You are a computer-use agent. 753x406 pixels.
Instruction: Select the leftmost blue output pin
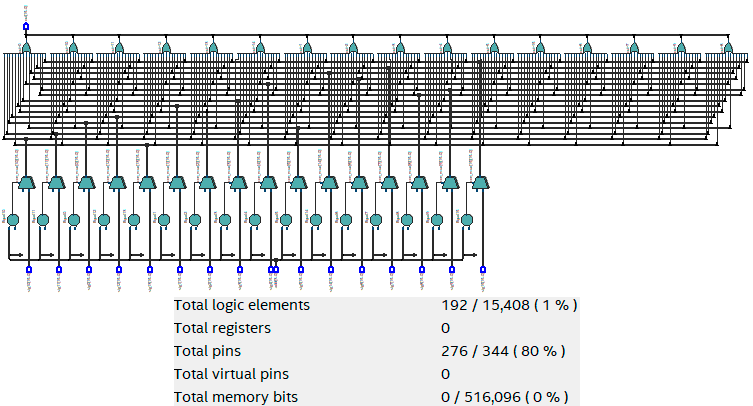coord(28,269)
